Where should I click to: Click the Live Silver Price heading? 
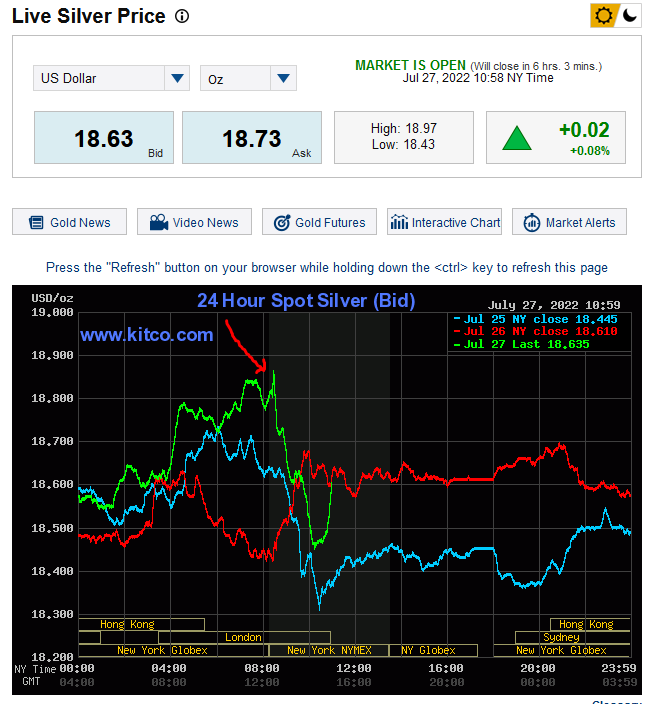coord(89,16)
